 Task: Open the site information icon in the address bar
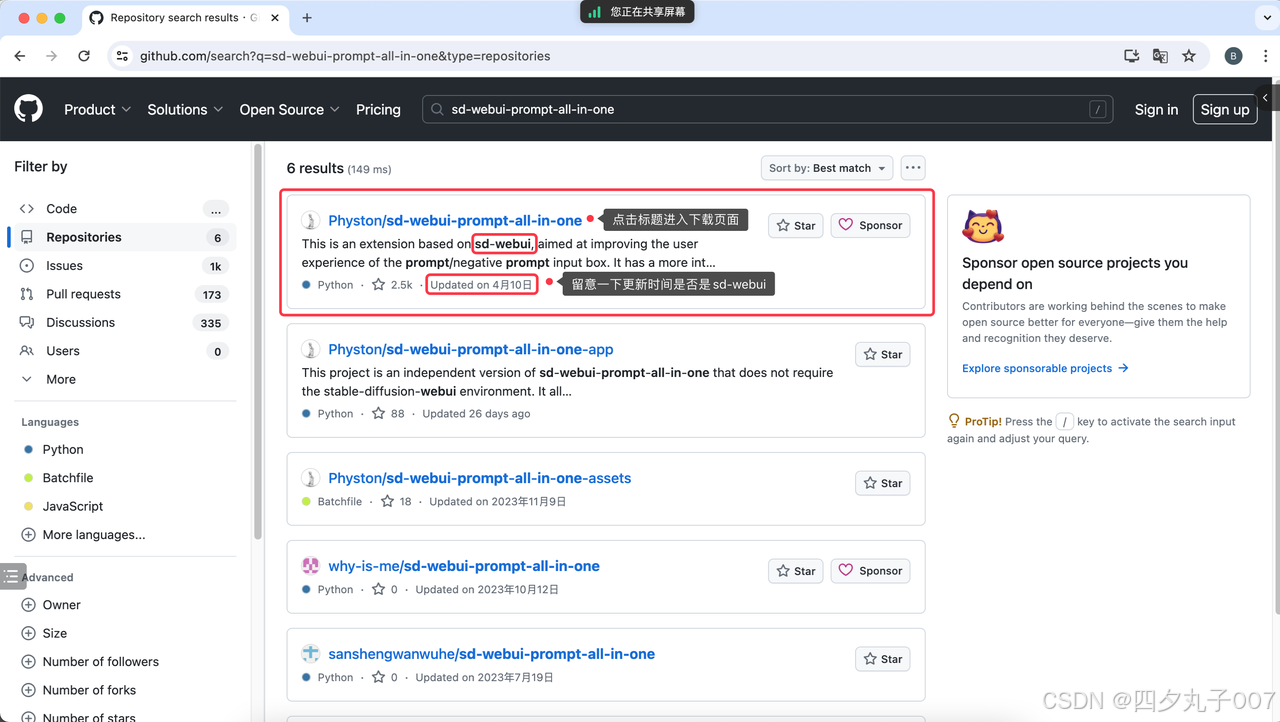(x=122, y=56)
